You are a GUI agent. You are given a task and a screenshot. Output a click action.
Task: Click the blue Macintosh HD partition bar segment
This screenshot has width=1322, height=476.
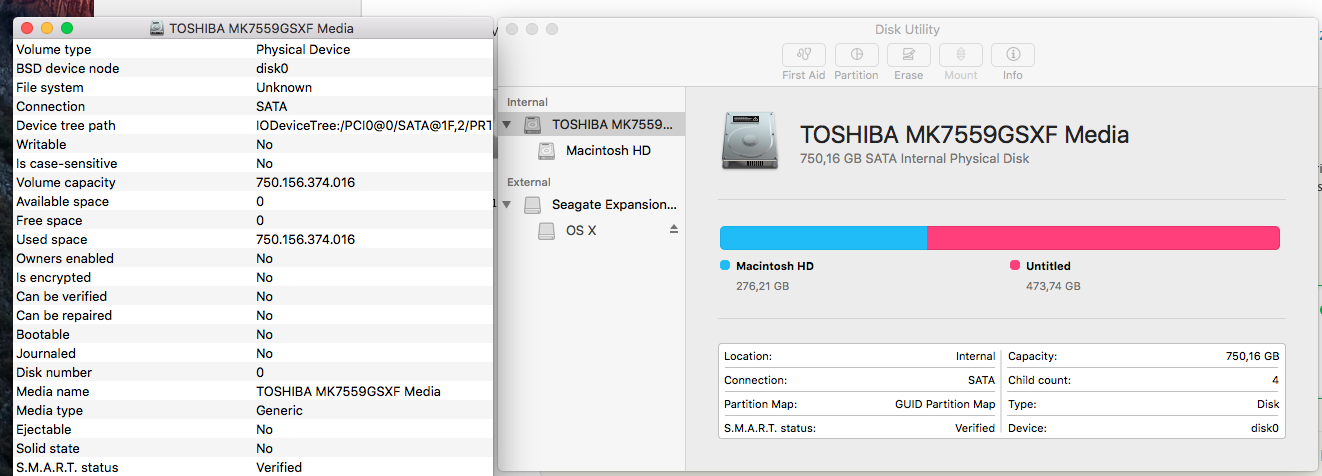click(x=823, y=238)
